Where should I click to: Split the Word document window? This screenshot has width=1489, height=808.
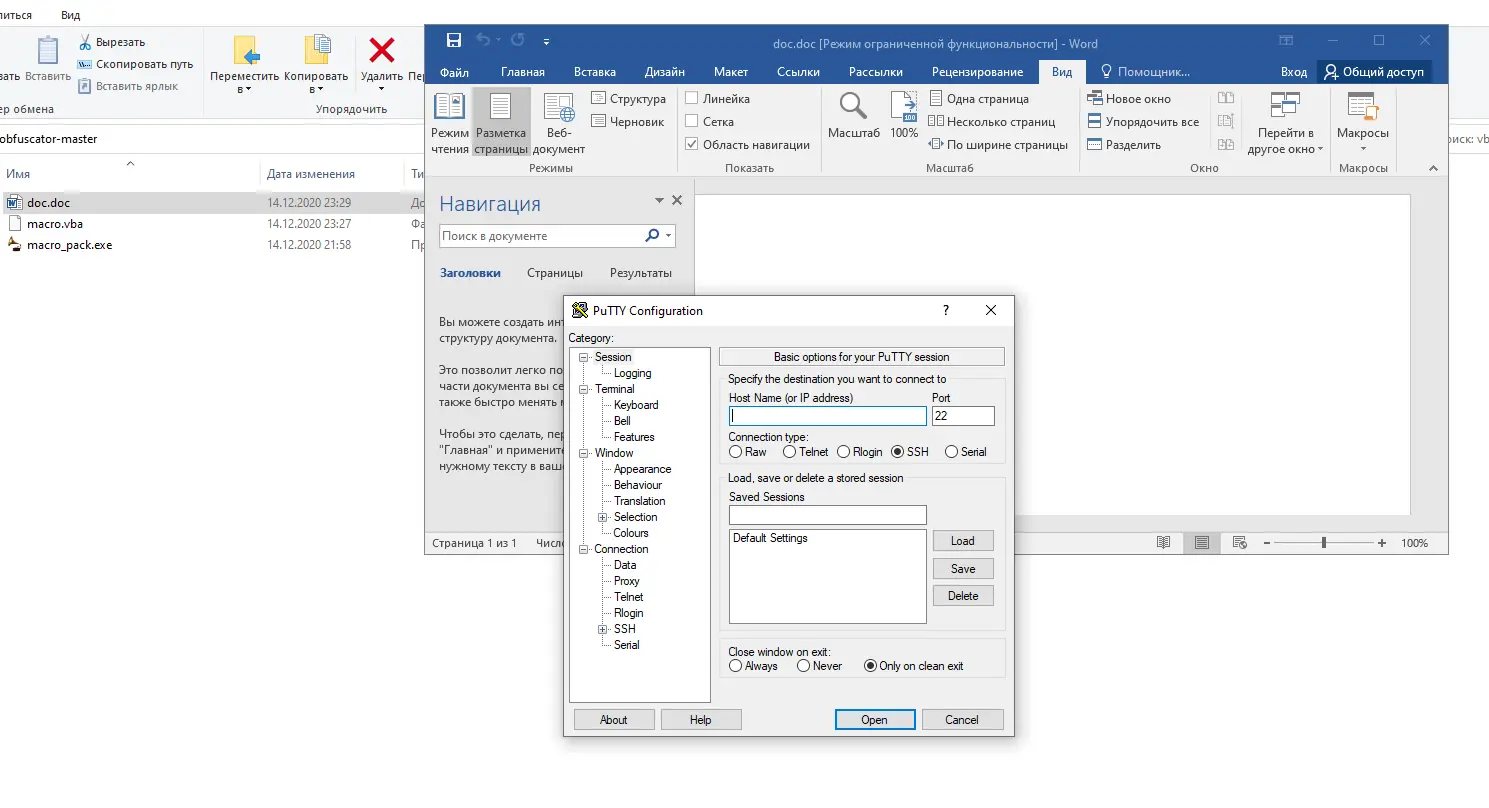click(1125, 145)
